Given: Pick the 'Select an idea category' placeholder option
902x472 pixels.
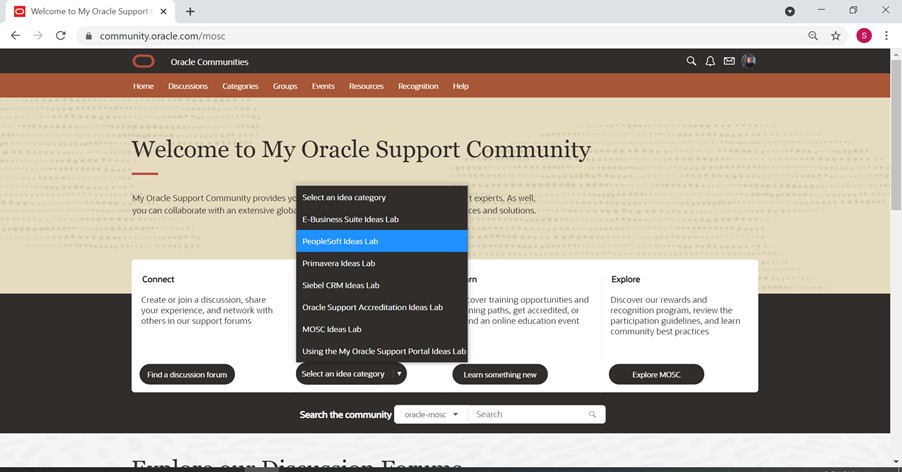Looking at the screenshot, I should tap(381, 197).
